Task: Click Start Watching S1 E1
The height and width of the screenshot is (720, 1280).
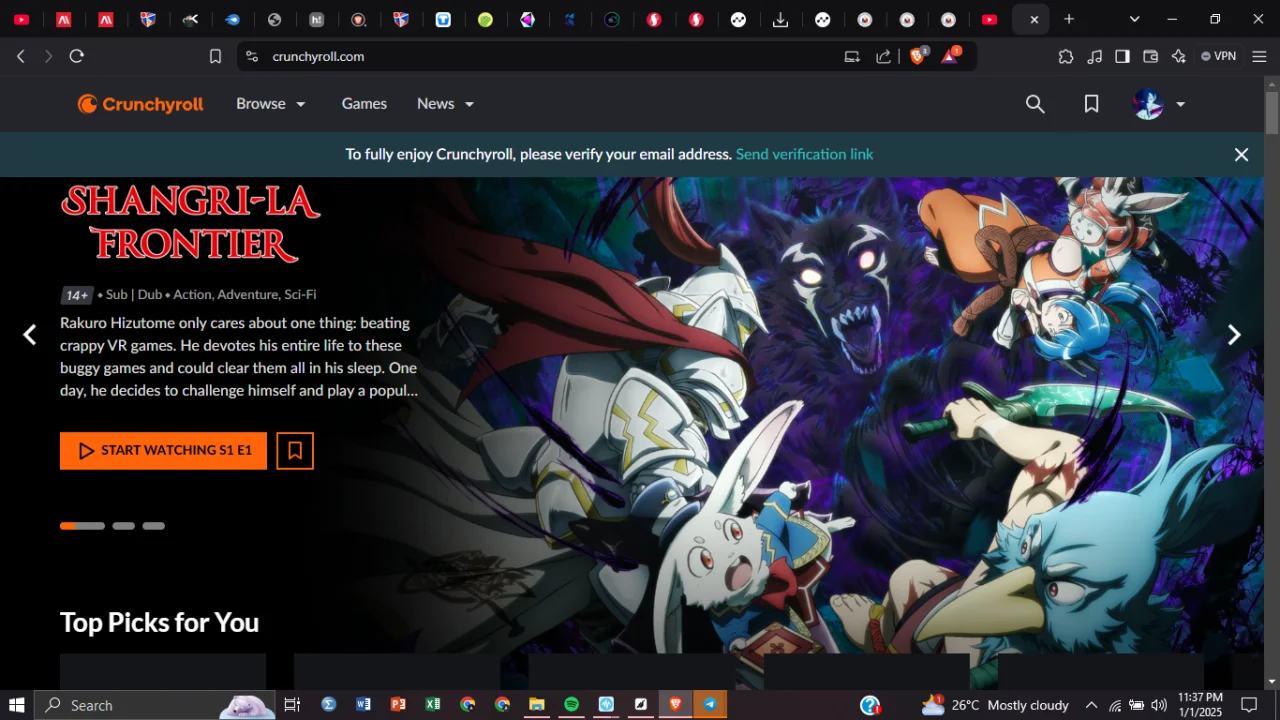Action: coord(163,451)
